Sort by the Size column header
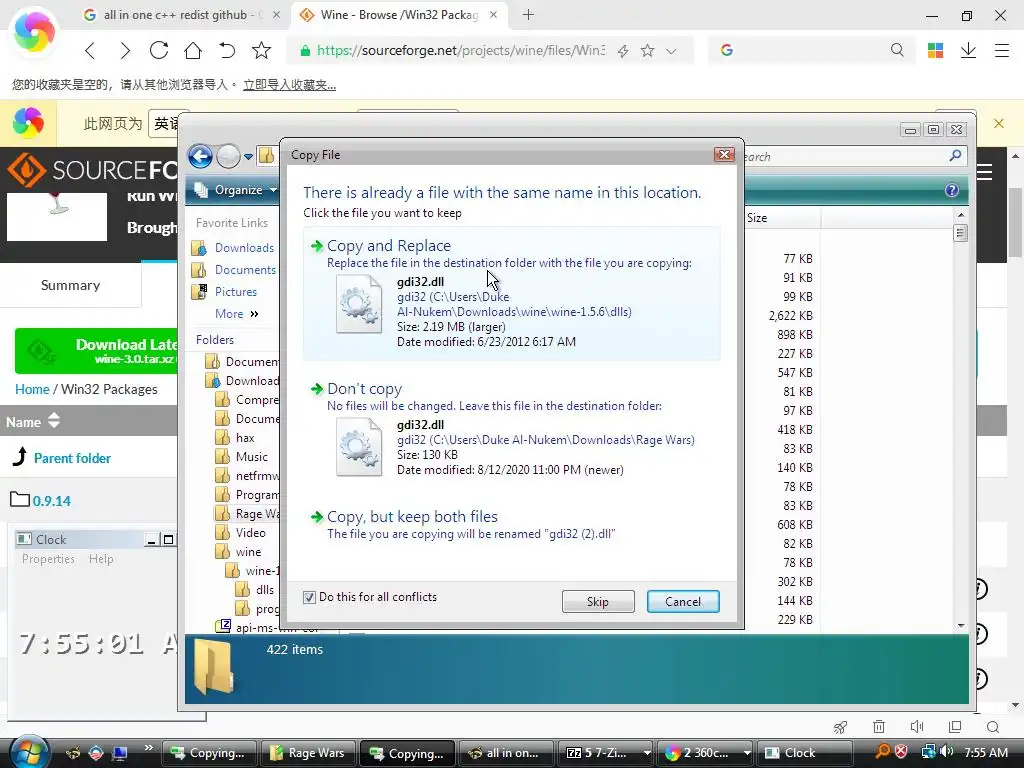 tap(782, 217)
